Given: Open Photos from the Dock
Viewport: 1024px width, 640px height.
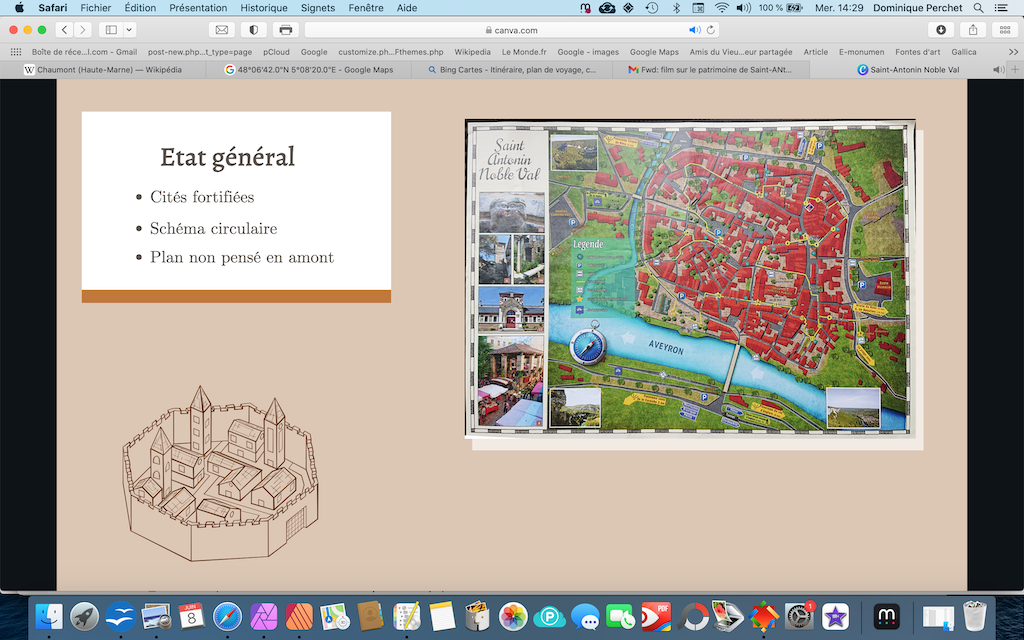Looking at the screenshot, I should (513, 616).
